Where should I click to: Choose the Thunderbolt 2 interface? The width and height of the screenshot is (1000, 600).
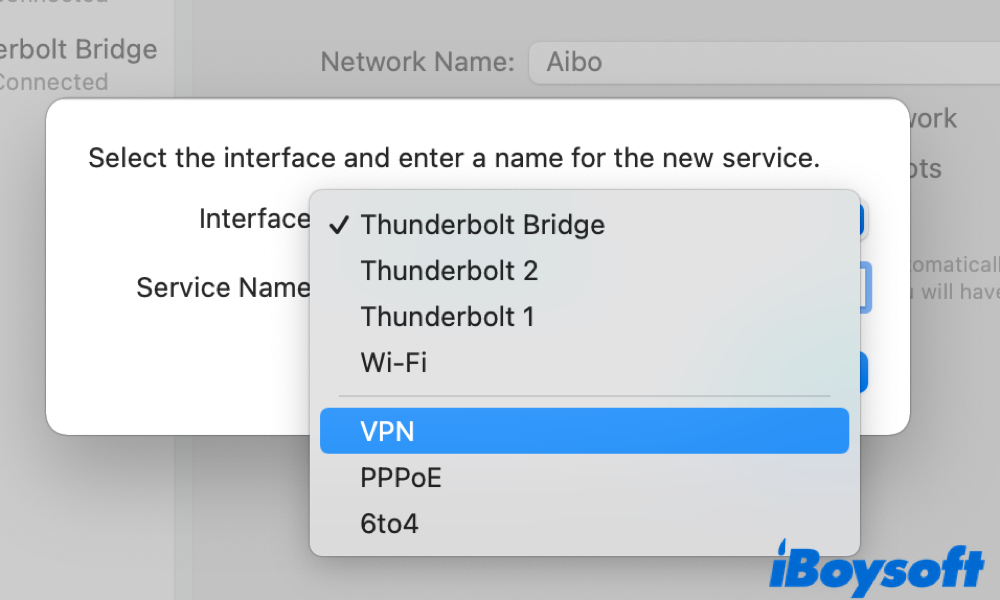click(449, 270)
